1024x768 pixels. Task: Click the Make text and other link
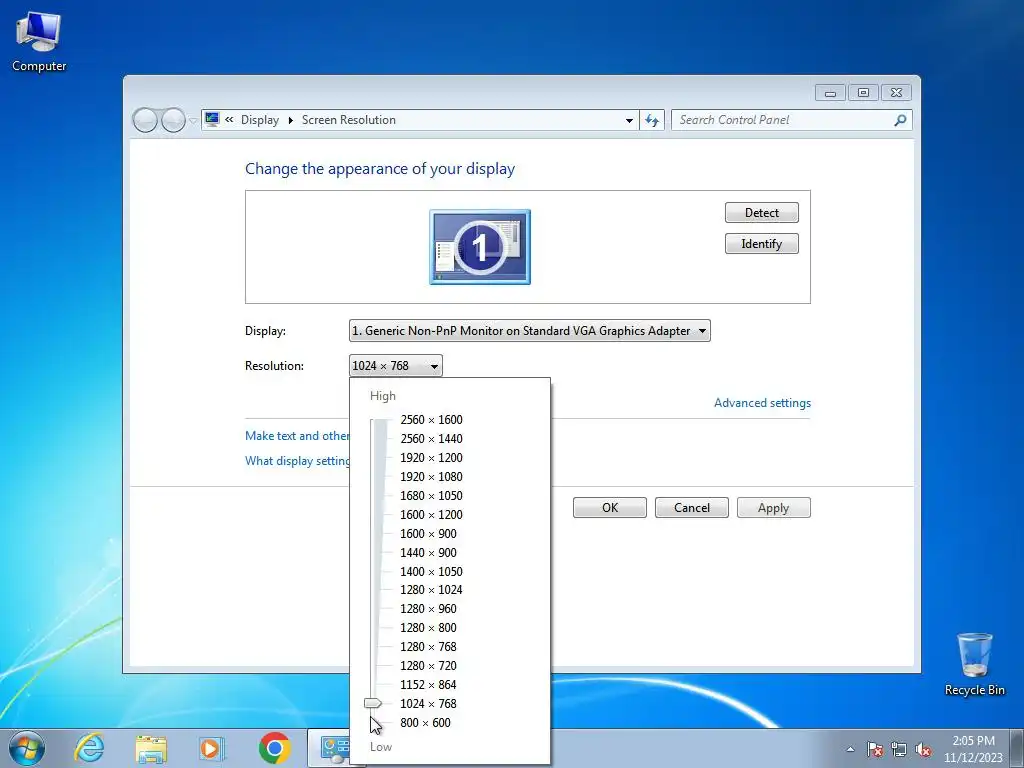pyautogui.click(x=297, y=436)
